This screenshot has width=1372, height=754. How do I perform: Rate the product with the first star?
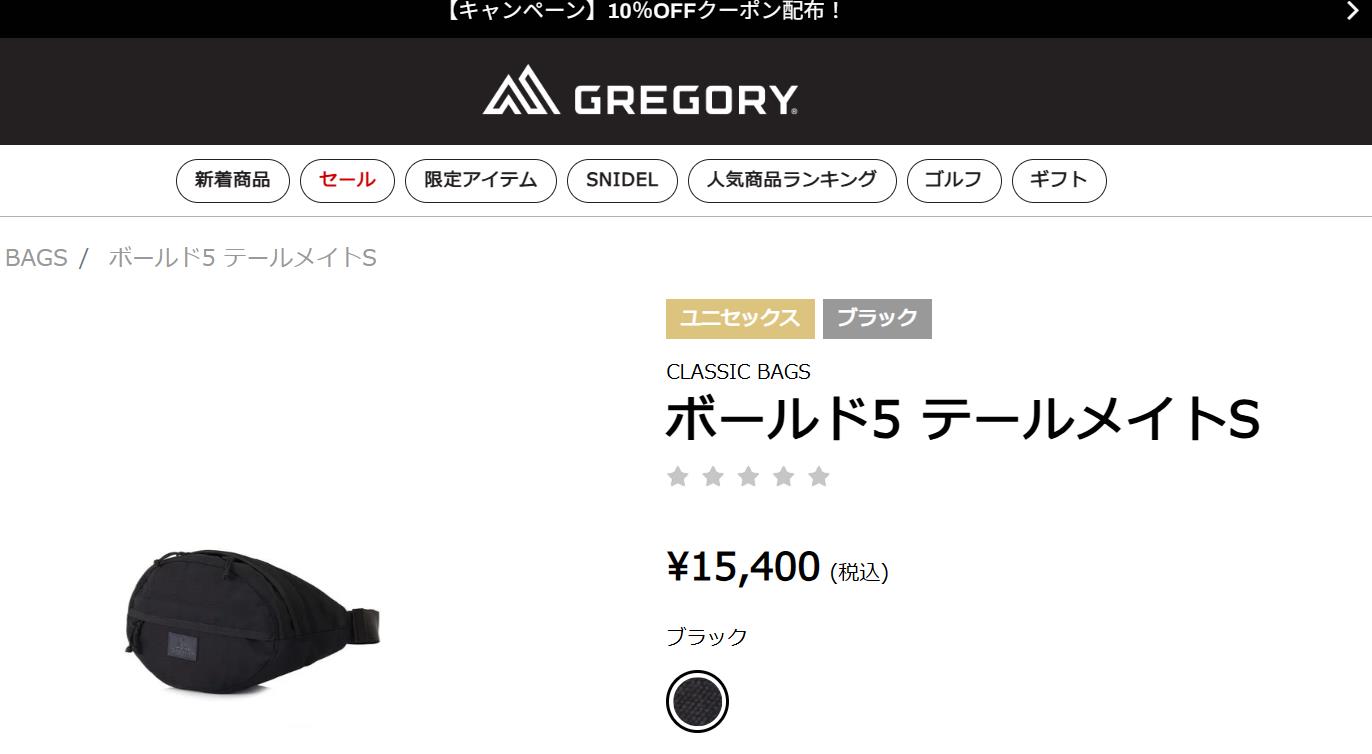click(x=678, y=476)
